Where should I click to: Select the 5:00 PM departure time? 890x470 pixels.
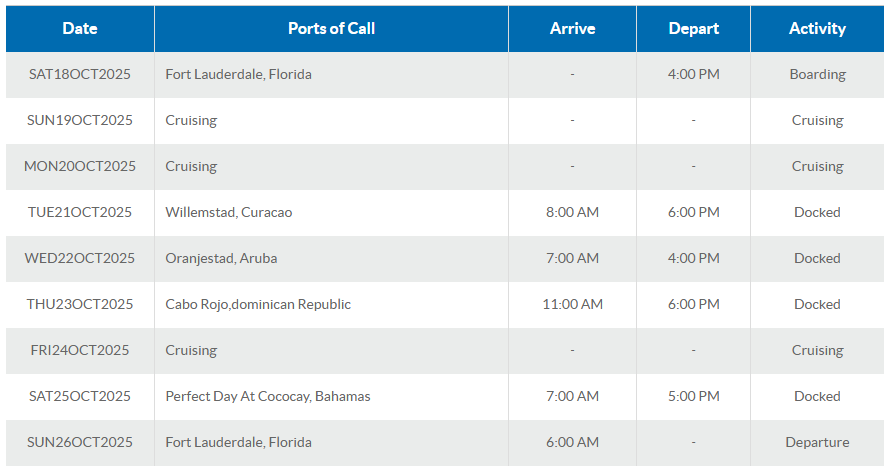tap(693, 396)
